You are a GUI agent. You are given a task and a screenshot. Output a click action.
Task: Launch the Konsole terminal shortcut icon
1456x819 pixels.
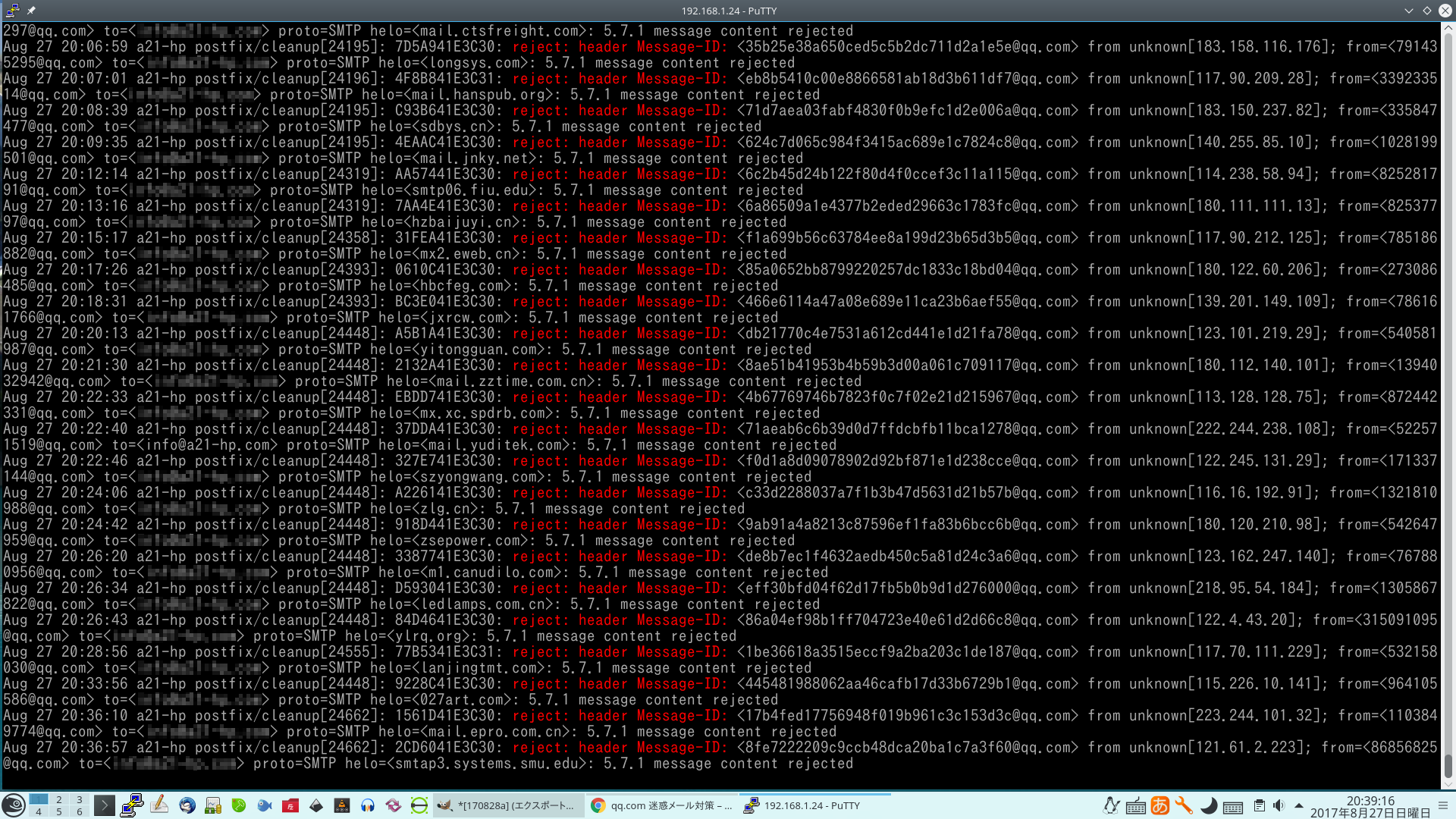tap(105, 805)
